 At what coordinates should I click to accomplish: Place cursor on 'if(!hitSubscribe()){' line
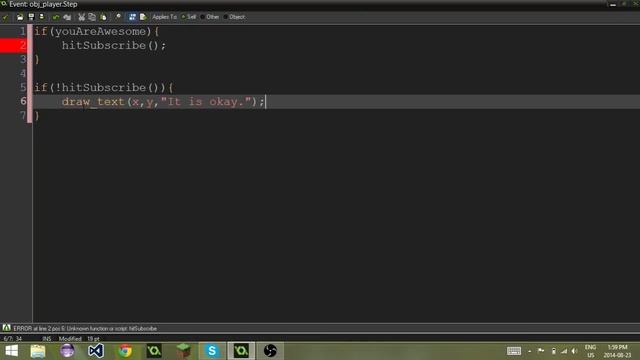(104, 87)
